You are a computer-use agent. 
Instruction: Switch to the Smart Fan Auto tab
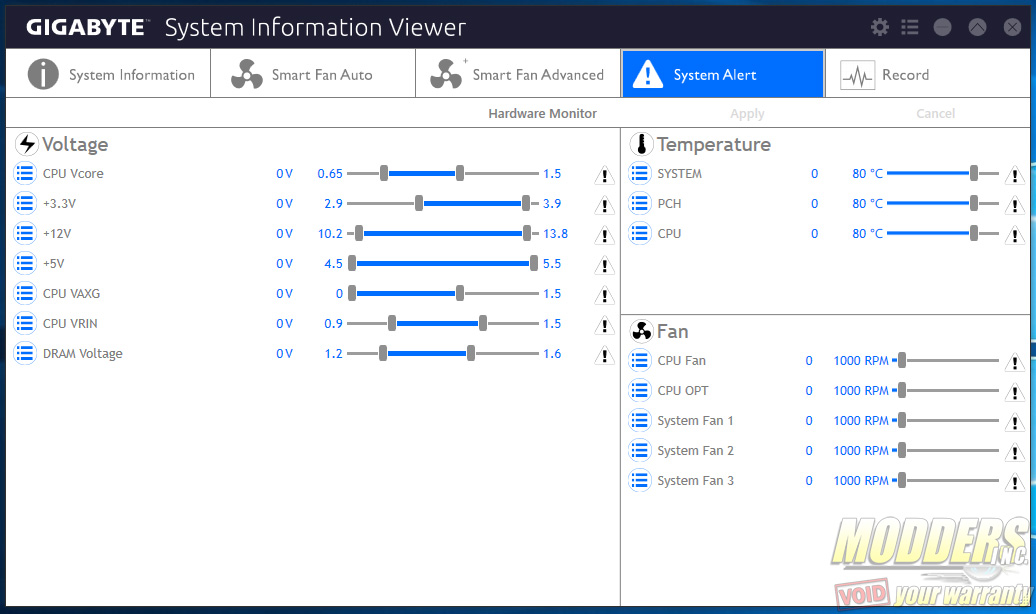313,74
